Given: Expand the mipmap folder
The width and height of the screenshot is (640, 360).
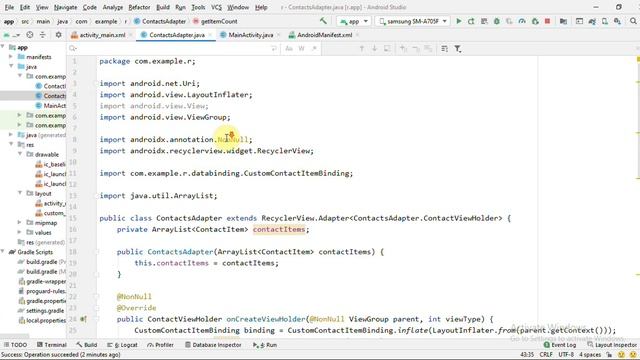Looking at the screenshot, I should (x=20, y=222).
